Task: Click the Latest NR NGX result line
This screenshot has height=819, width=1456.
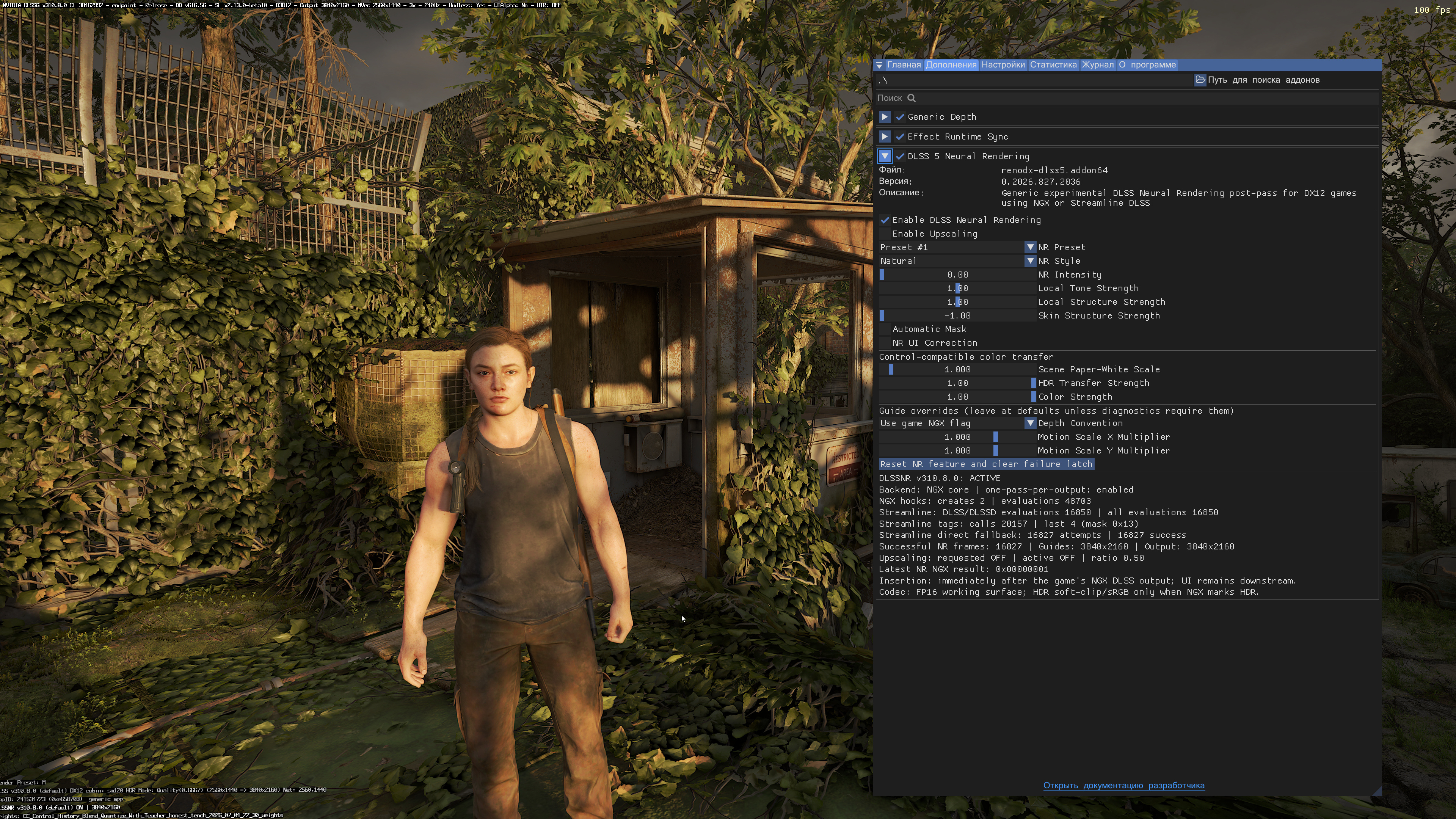Action: click(963, 569)
